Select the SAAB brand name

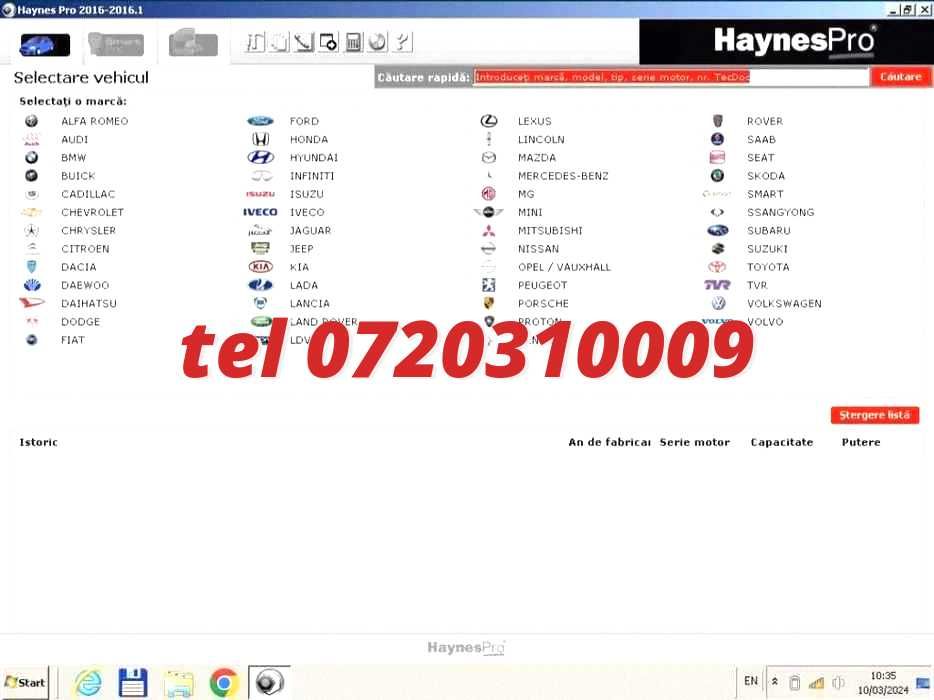(761, 139)
